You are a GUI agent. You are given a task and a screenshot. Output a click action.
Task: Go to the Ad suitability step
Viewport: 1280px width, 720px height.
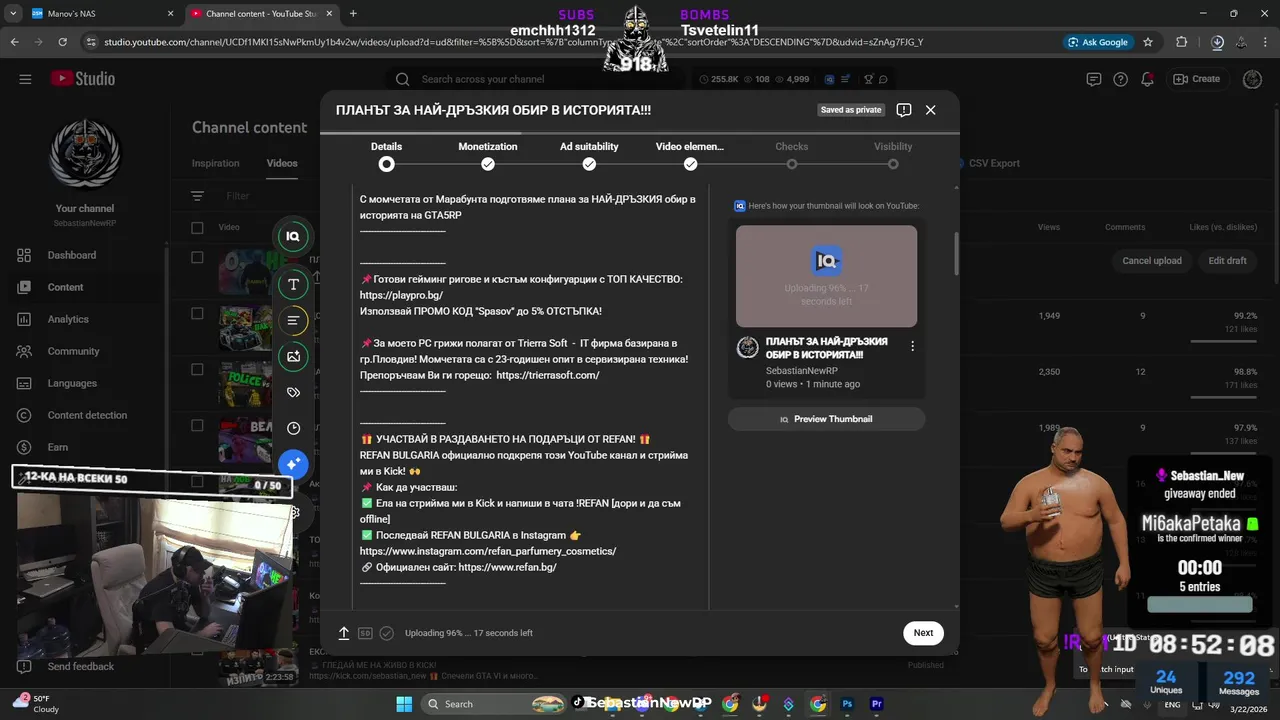(589, 155)
